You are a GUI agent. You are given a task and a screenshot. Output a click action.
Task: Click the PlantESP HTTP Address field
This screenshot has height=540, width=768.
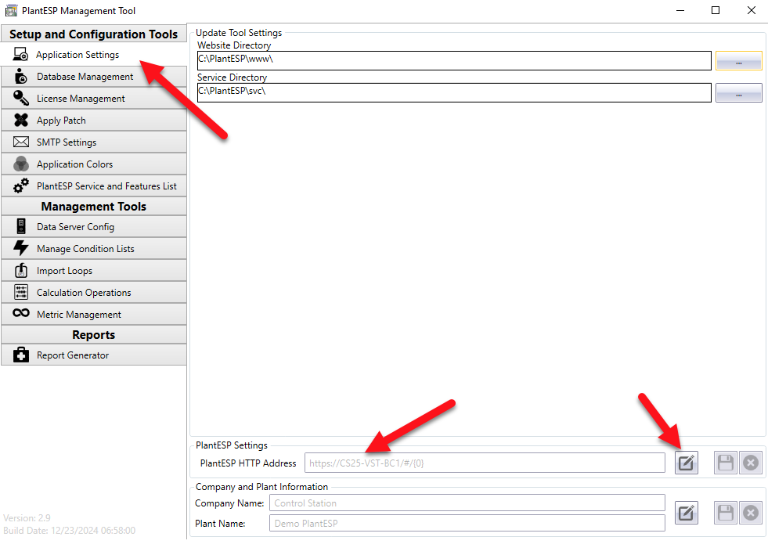click(x=485, y=463)
